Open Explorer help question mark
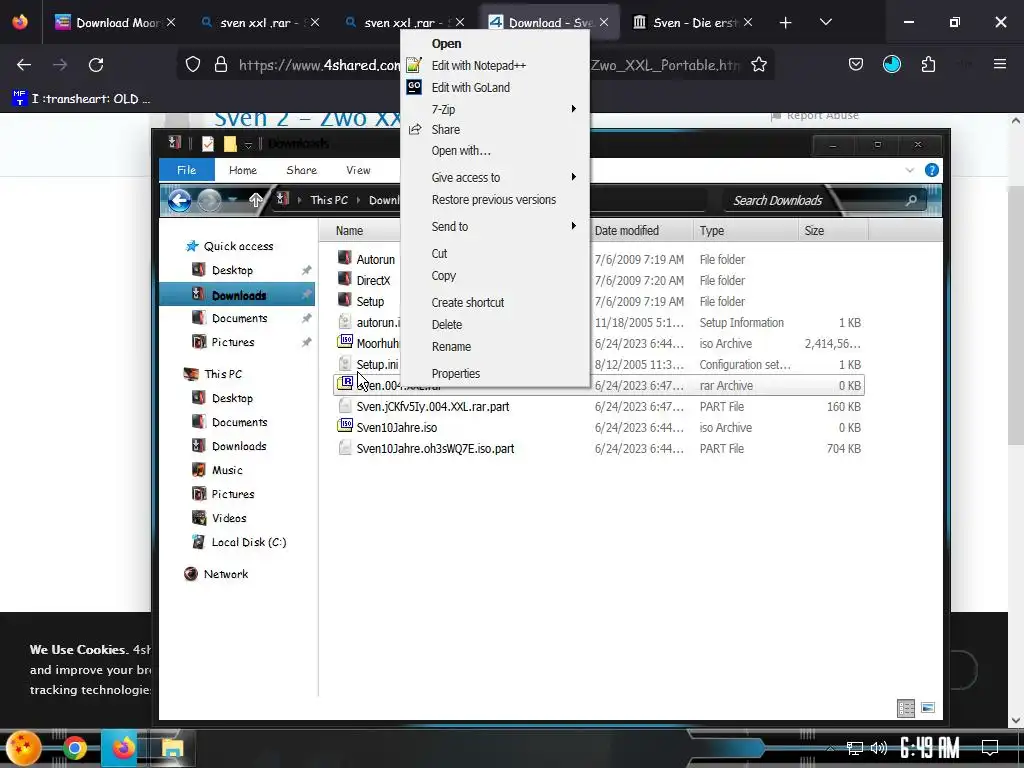The image size is (1024, 768). click(931, 170)
